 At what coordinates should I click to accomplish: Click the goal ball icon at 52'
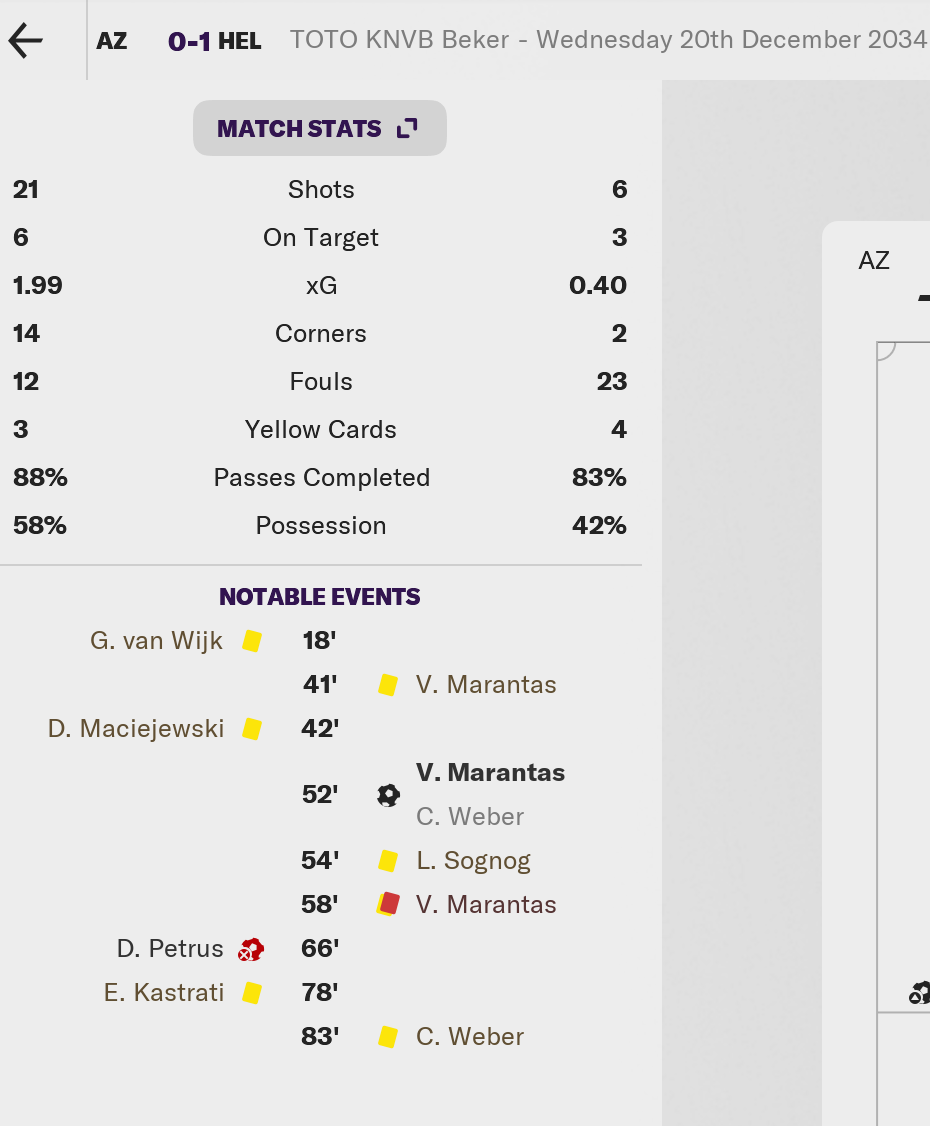pyautogui.click(x=389, y=795)
